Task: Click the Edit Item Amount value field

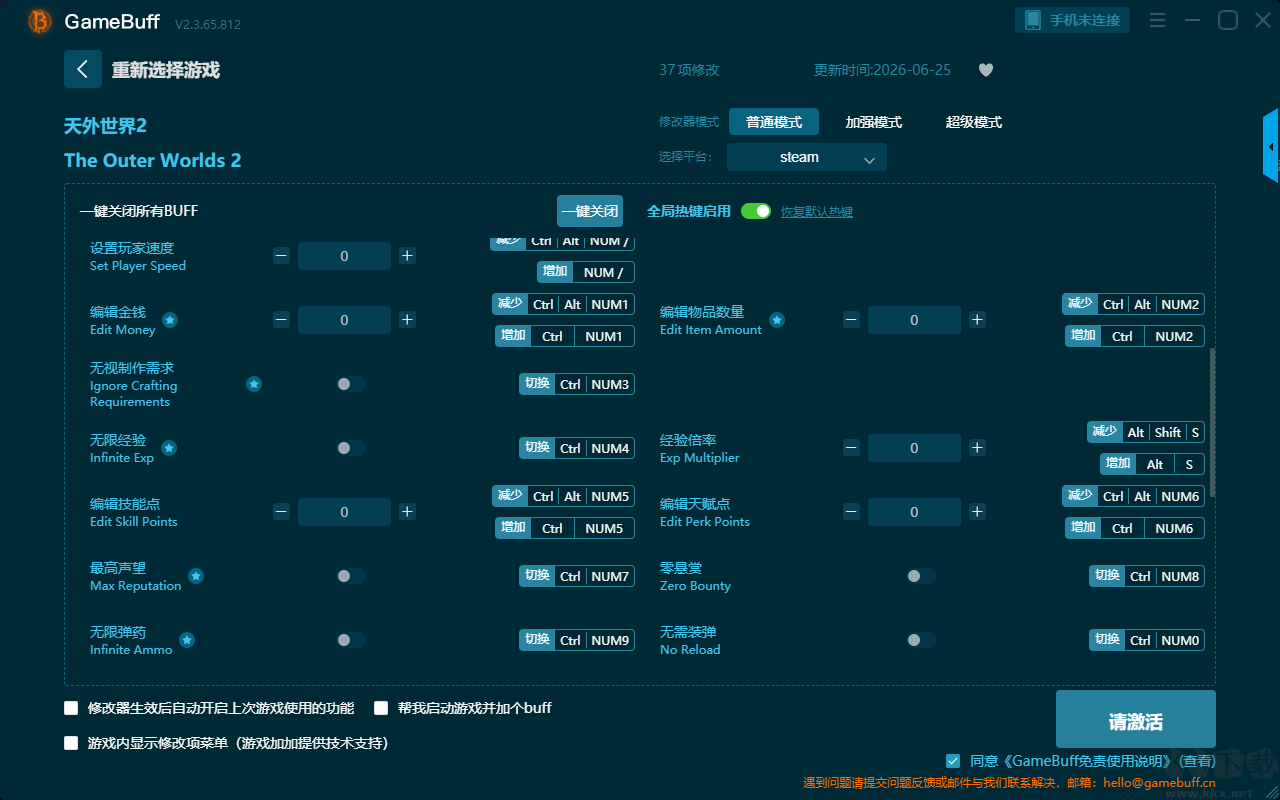Action: pyautogui.click(x=914, y=320)
